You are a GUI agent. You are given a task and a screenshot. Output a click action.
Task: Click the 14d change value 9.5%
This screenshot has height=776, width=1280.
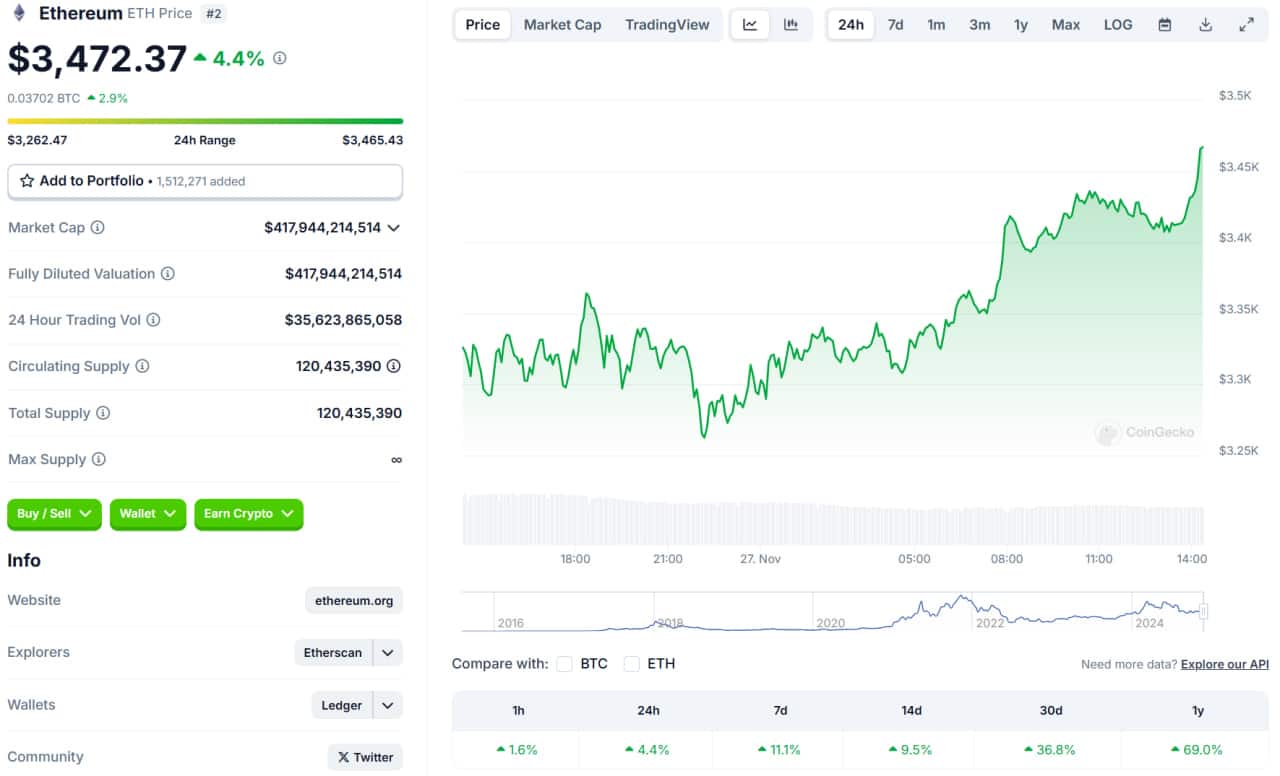coord(911,750)
